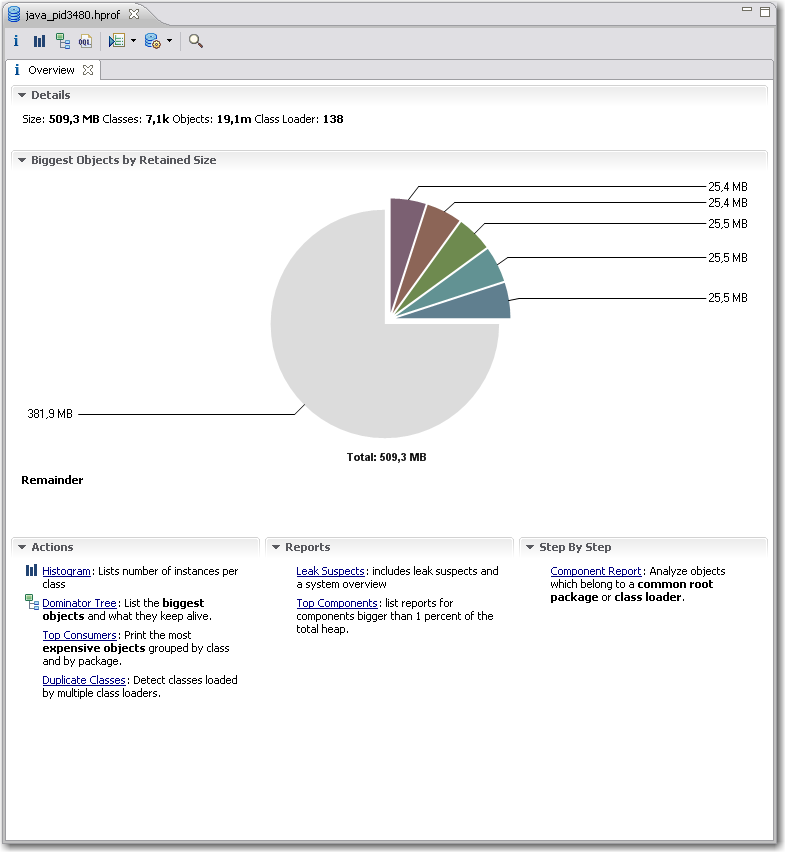Click the Find Object by Address magnifier
The image size is (785, 852).
(x=196, y=41)
